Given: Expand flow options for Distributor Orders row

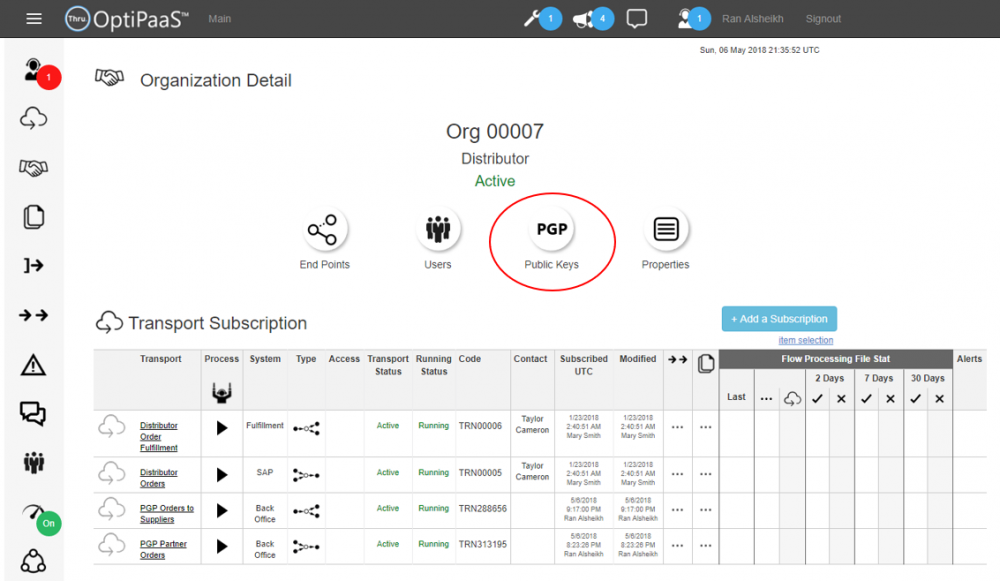Looking at the screenshot, I should click(x=677, y=474).
